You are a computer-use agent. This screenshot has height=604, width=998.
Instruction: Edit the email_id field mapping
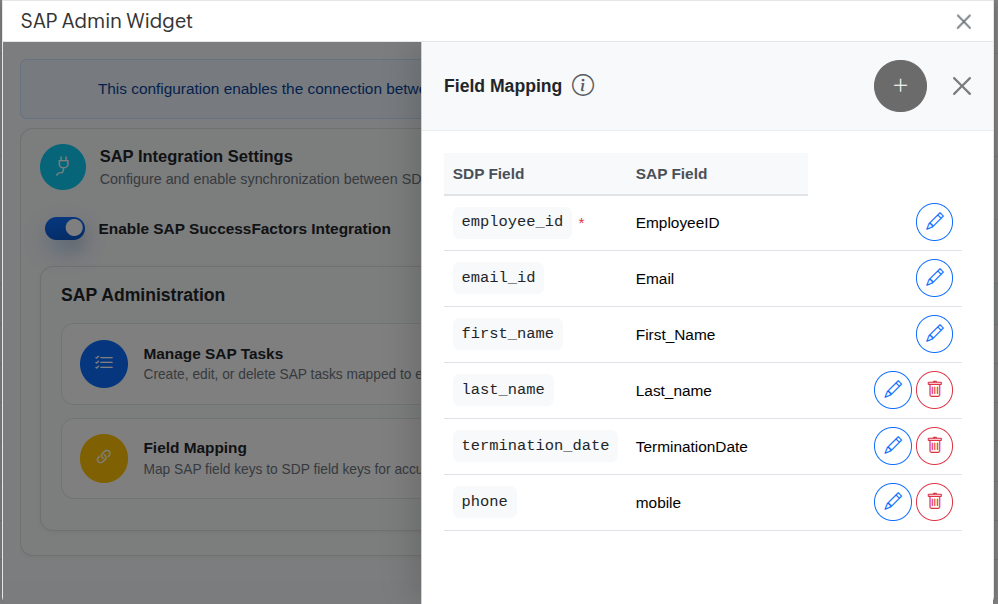pos(934,278)
